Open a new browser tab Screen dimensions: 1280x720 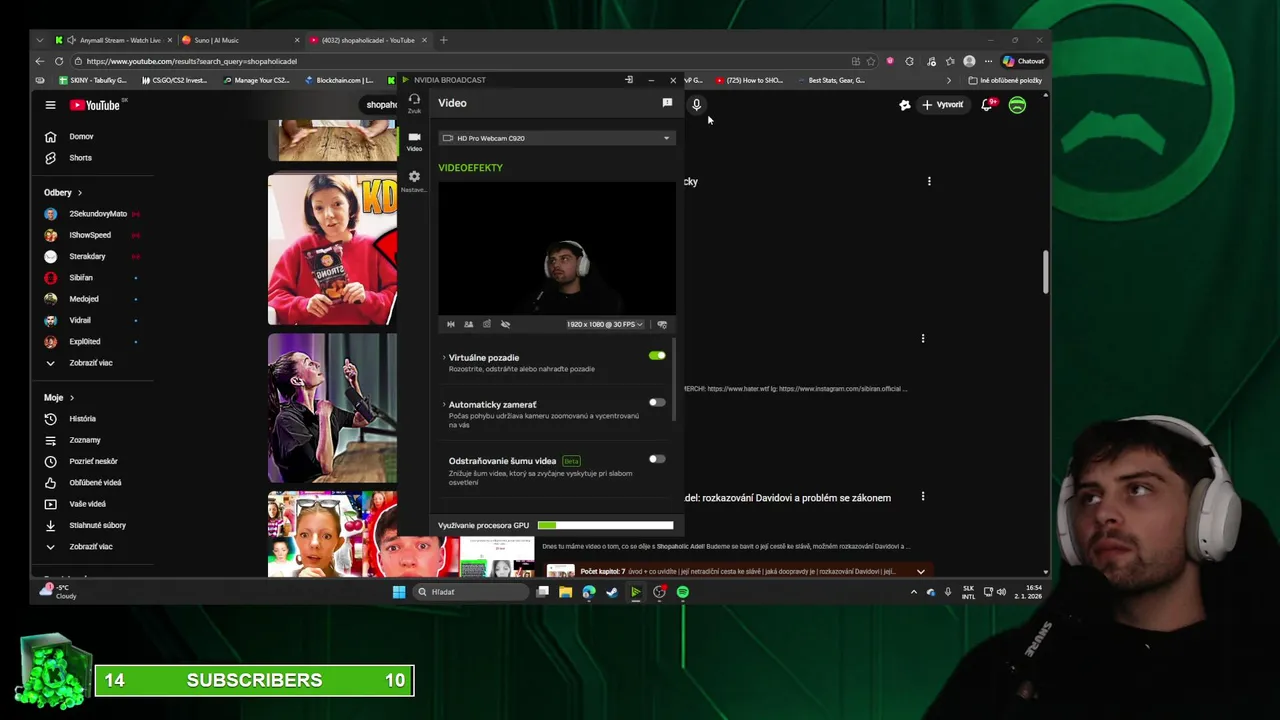[443, 40]
